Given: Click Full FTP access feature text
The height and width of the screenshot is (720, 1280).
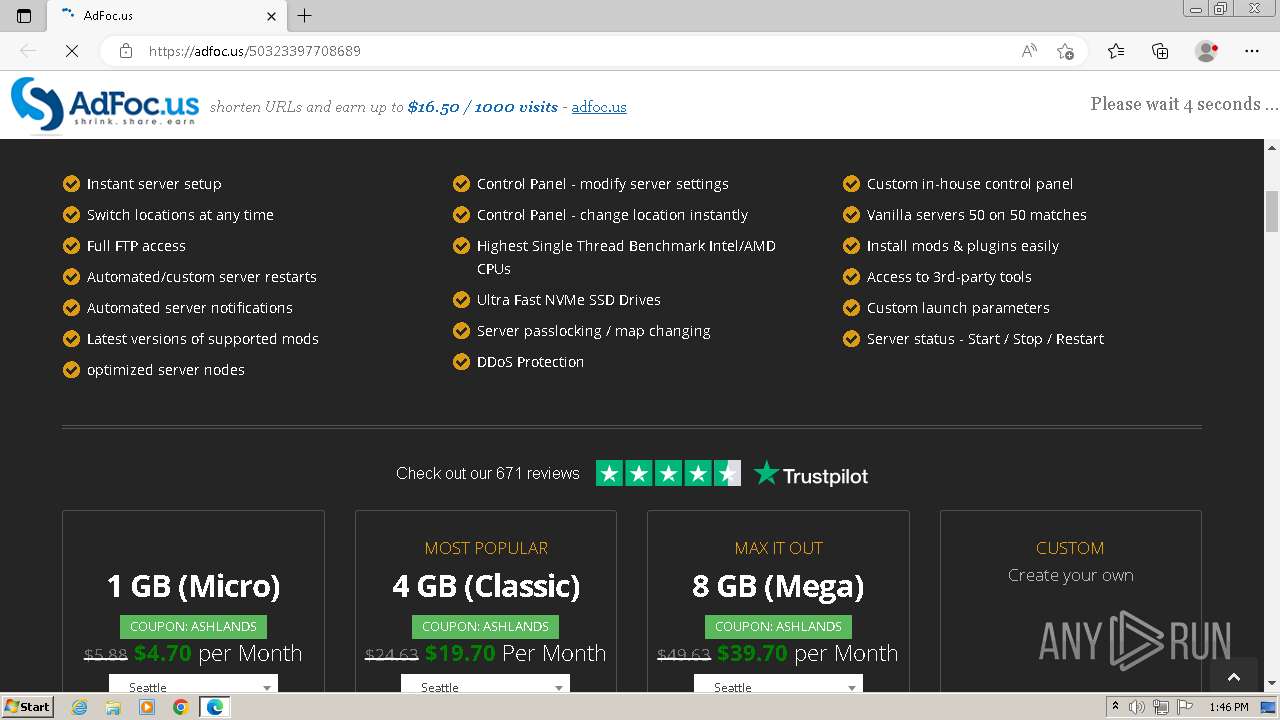Looking at the screenshot, I should click(136, 246).
